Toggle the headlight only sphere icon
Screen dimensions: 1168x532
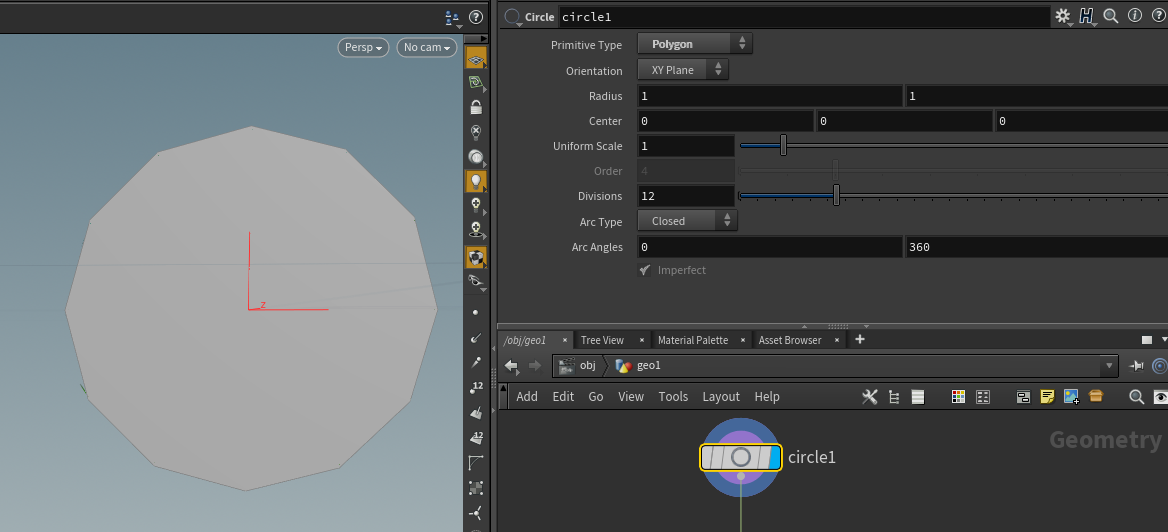(x=476, y=156)
